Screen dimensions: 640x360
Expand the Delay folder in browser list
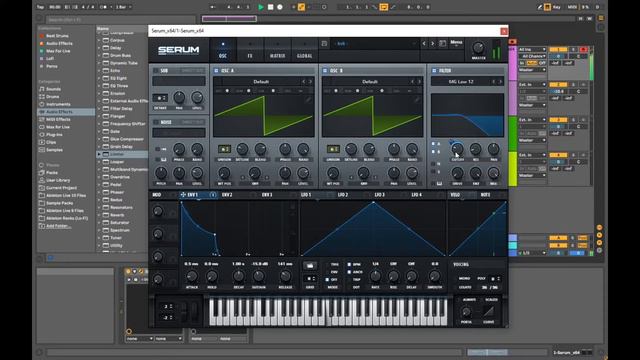99,48
